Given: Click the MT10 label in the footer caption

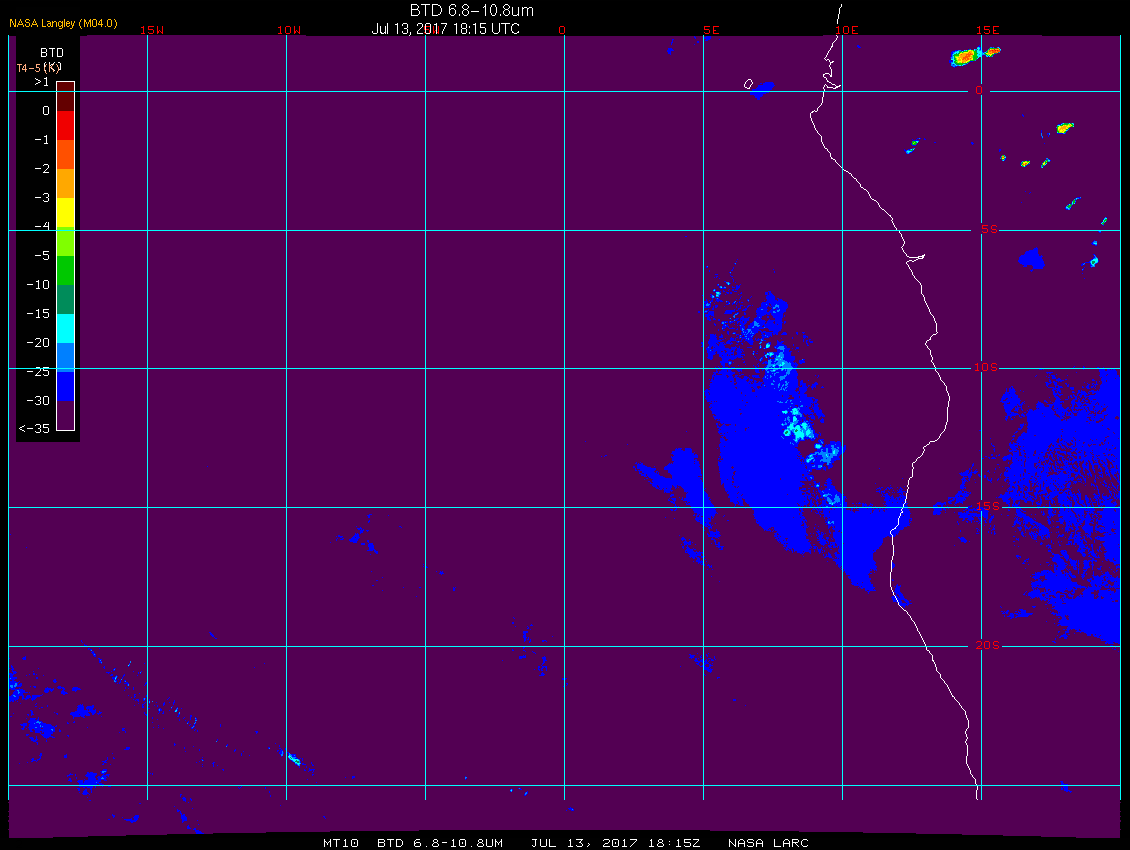Looking at the screenshot, I should pos(341,843).
